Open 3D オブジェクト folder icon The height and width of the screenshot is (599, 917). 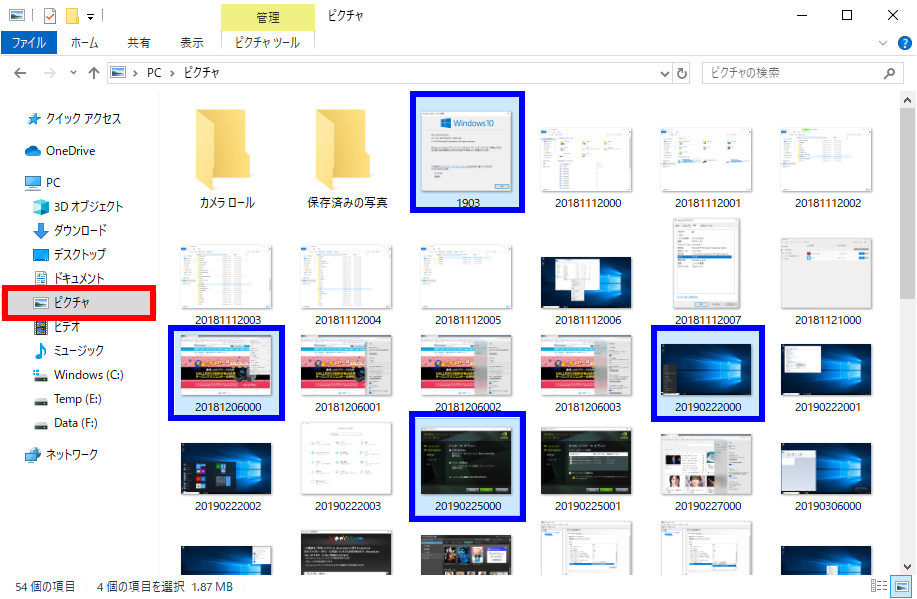pos(41,206)
